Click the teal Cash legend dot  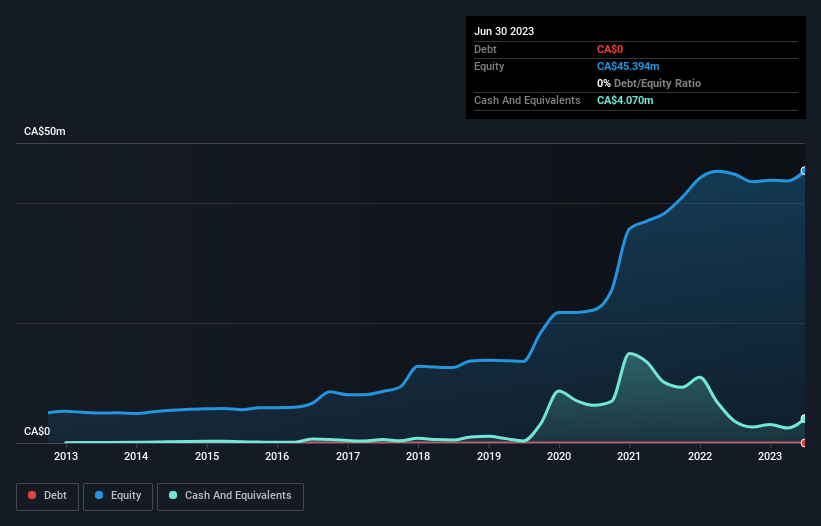click(x=173, y=495)
